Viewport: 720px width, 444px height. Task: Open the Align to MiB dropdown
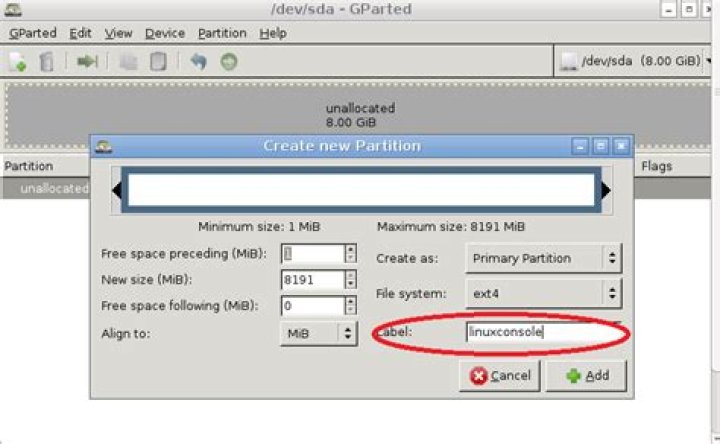[x=319, y=333]
